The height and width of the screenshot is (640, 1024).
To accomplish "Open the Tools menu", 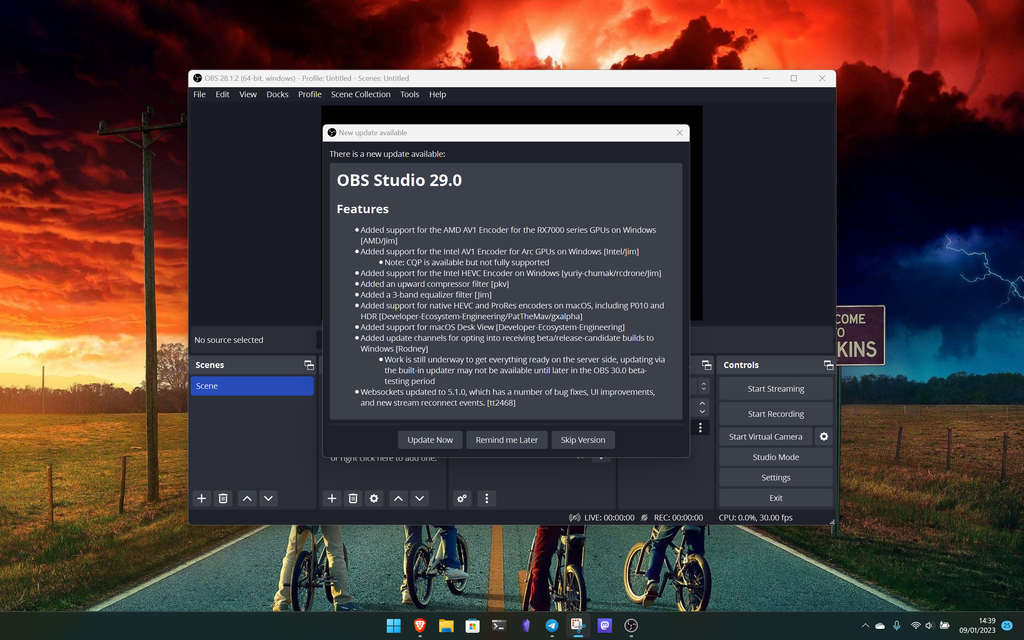I will point(408,94).
